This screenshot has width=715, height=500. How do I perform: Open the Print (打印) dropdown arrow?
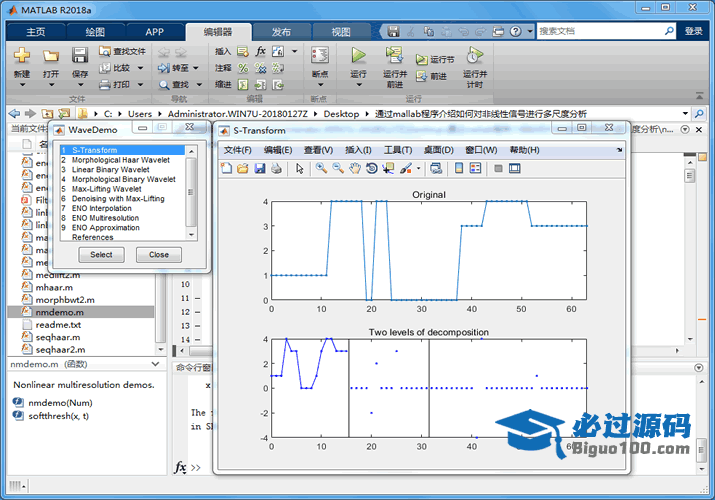pyautogui.click(x=140, y=85)
